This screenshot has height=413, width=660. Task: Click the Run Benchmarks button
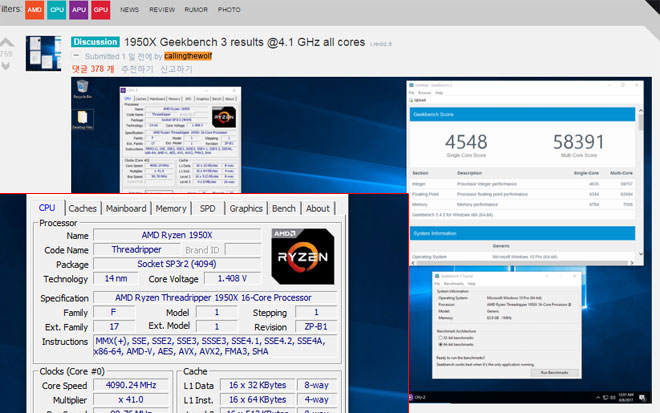554,373
